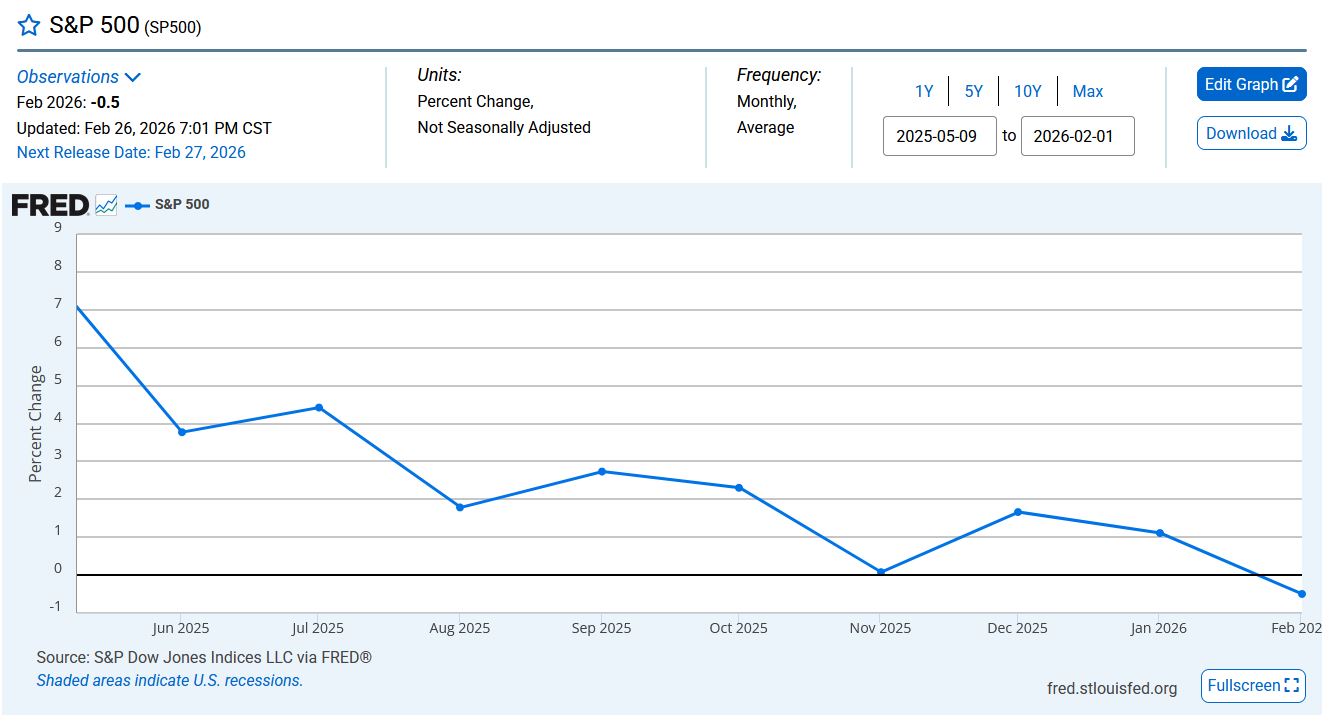Click the Nov 2025 data point on chart
This screenshot has width=1332, height=725.
(880, 572)
